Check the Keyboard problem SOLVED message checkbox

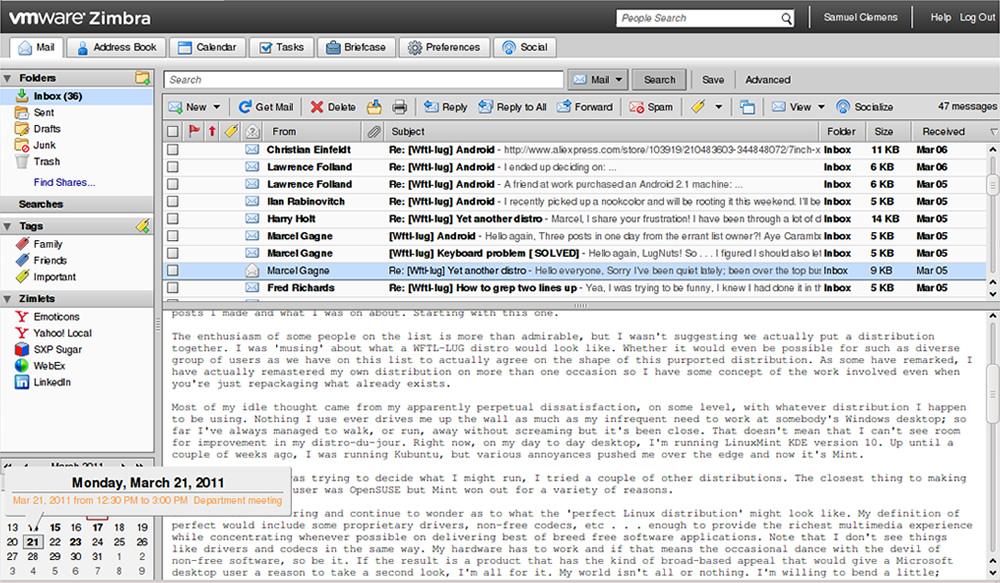(173, 253)
